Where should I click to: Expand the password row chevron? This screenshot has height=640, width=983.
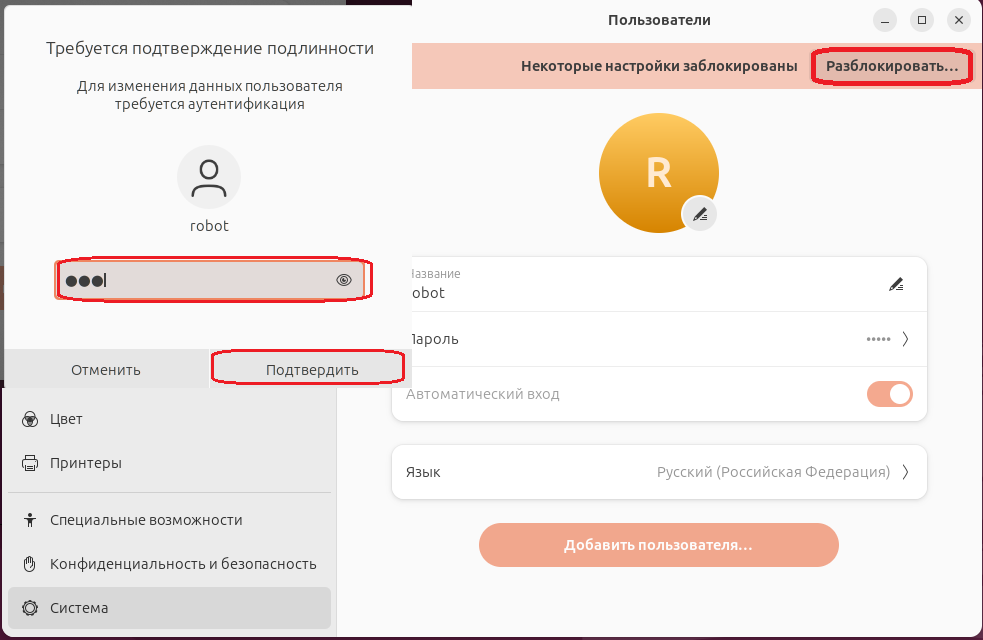click(905, 339)
